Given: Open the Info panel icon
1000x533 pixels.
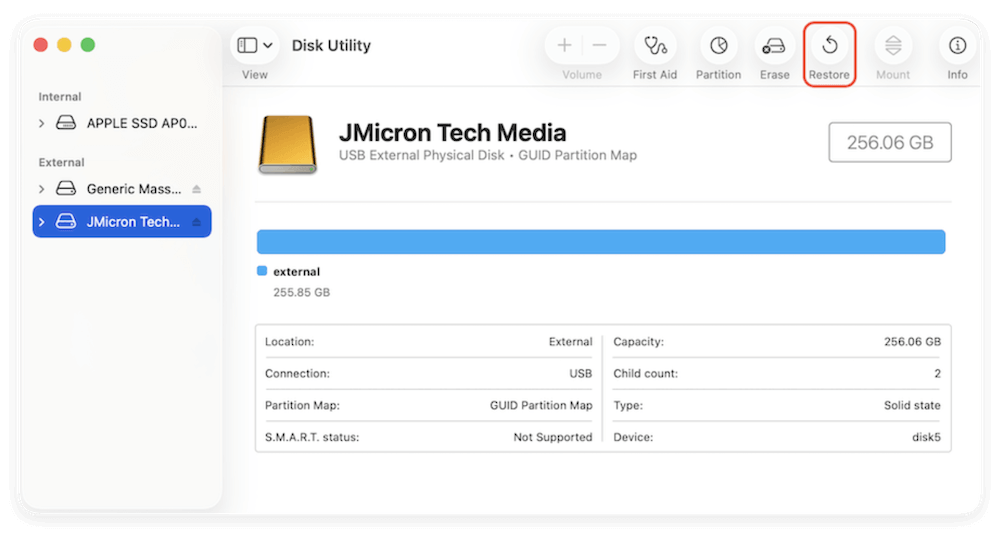Looking at the screenshot, I should [957, 45].
